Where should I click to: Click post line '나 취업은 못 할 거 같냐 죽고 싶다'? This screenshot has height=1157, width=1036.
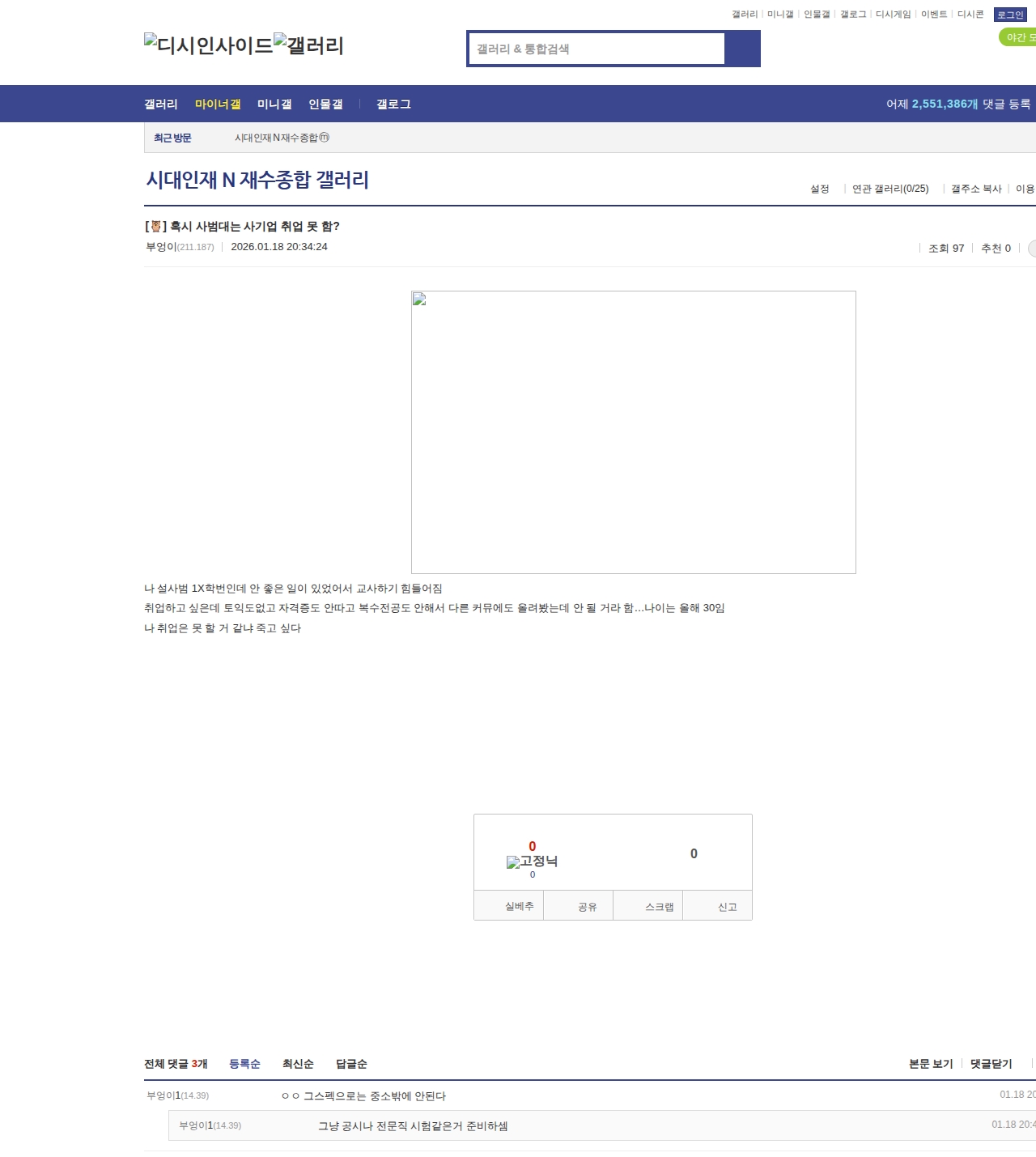click(223, 628)
